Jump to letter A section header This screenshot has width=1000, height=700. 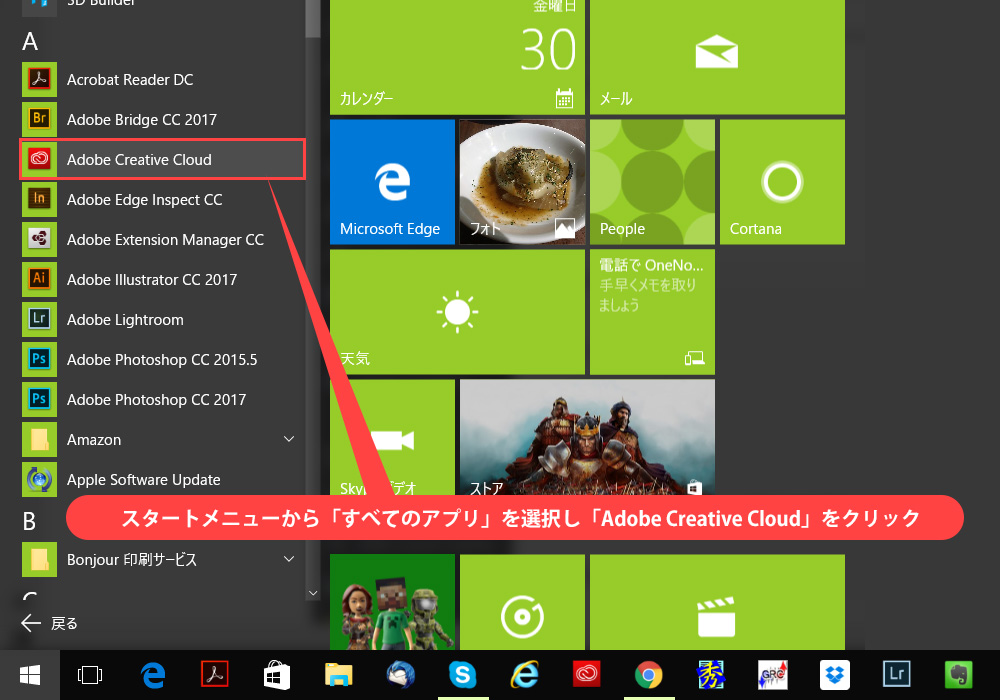click(x=30, y=41)
